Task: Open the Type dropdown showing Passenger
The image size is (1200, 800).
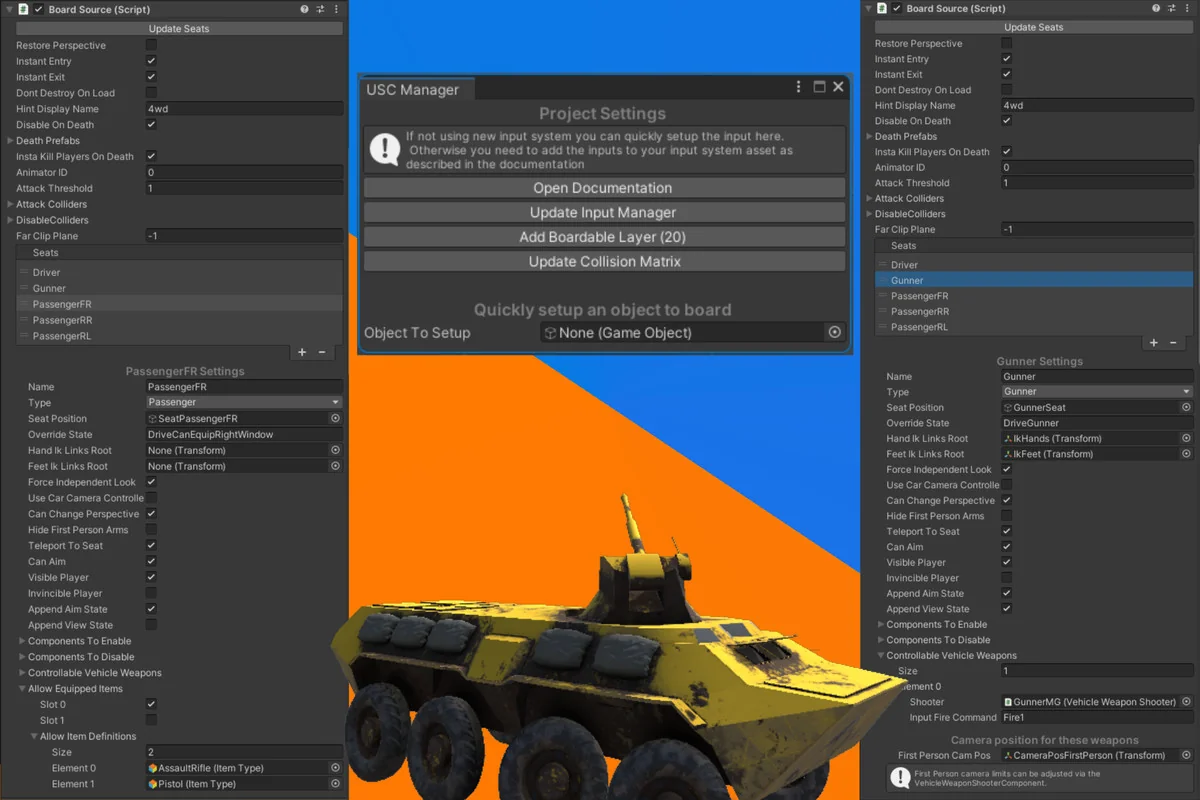Action: (x=243, y=402)
